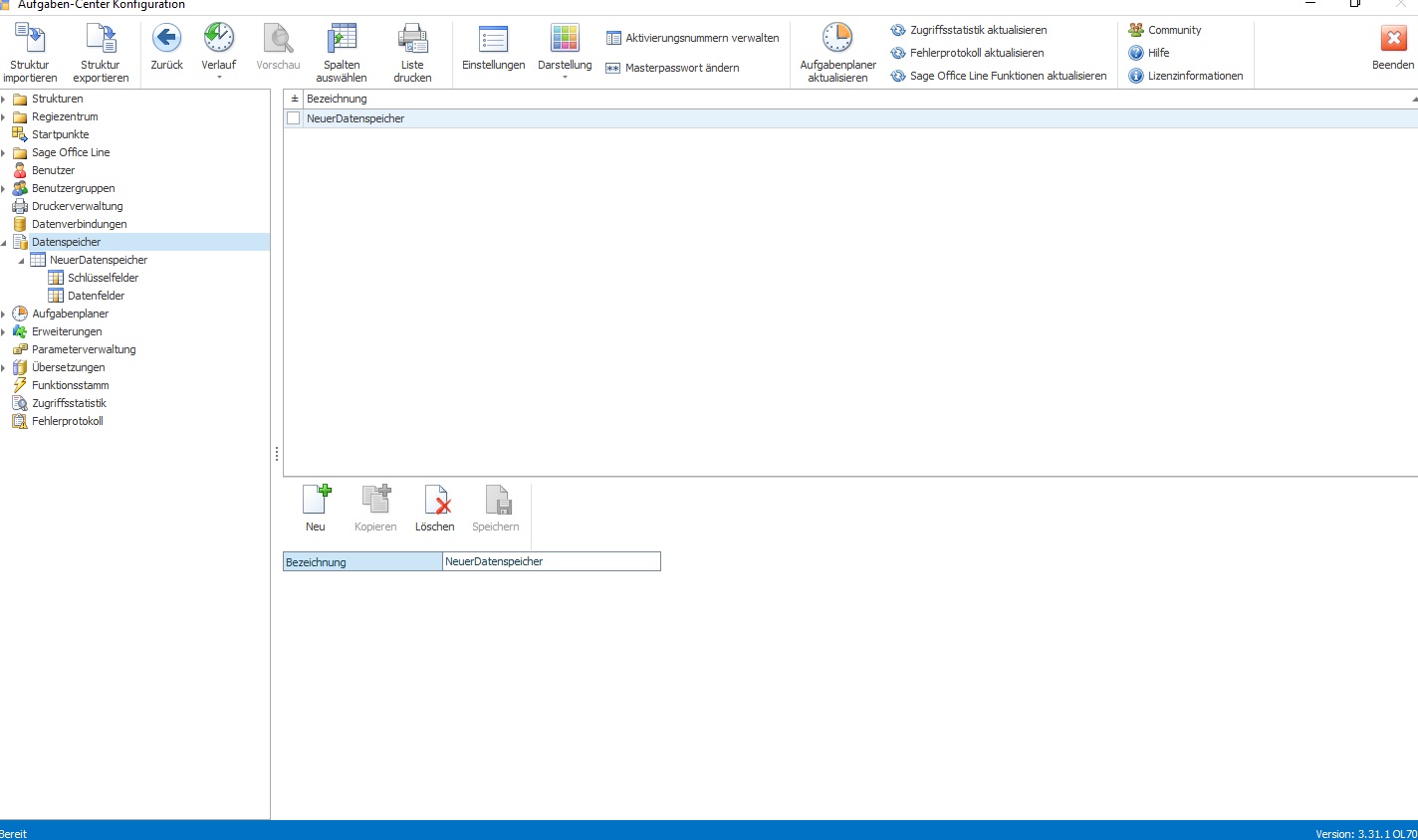This screenshot has width=1418, height=840.
Task: Open the Zugriffsstatistik tree icon
Action: [x=20, y=403]
